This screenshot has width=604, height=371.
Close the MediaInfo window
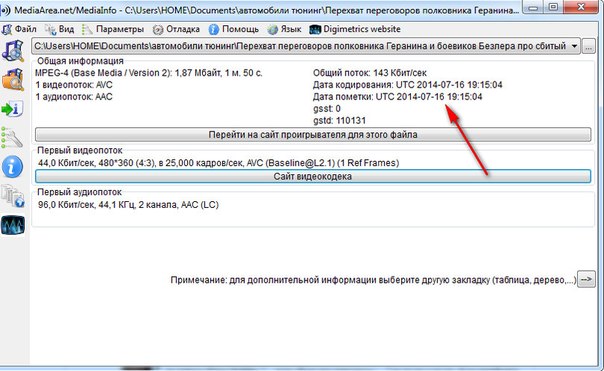click(581, 7)
